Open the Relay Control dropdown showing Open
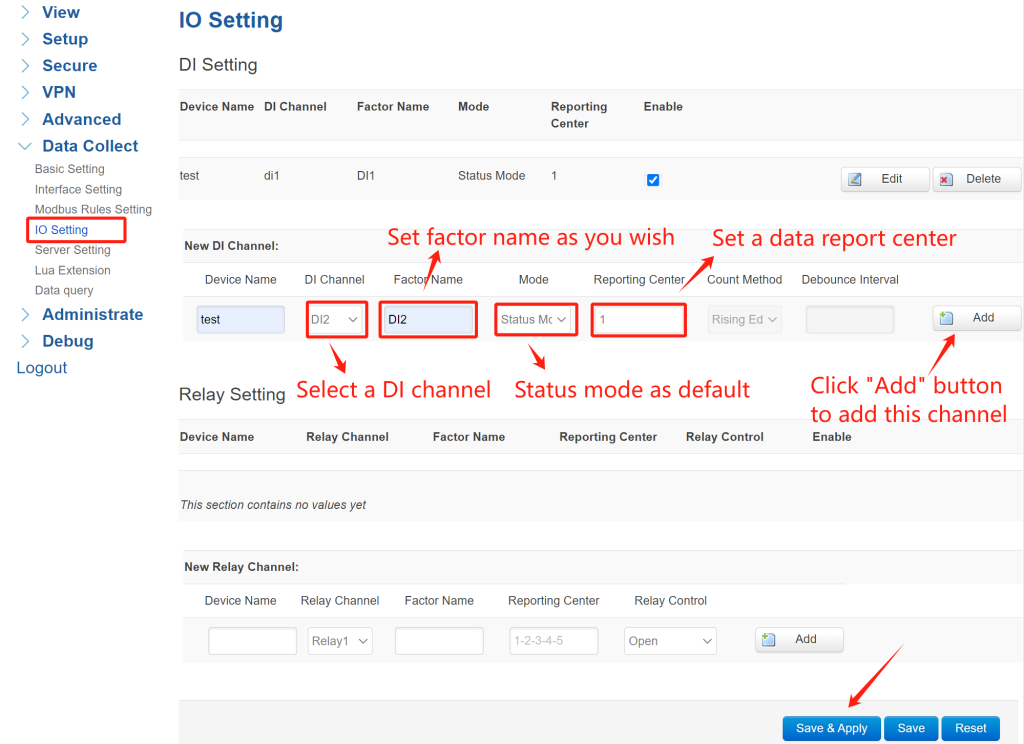The width and height of the screenshot is (1024, 744). 670,639
